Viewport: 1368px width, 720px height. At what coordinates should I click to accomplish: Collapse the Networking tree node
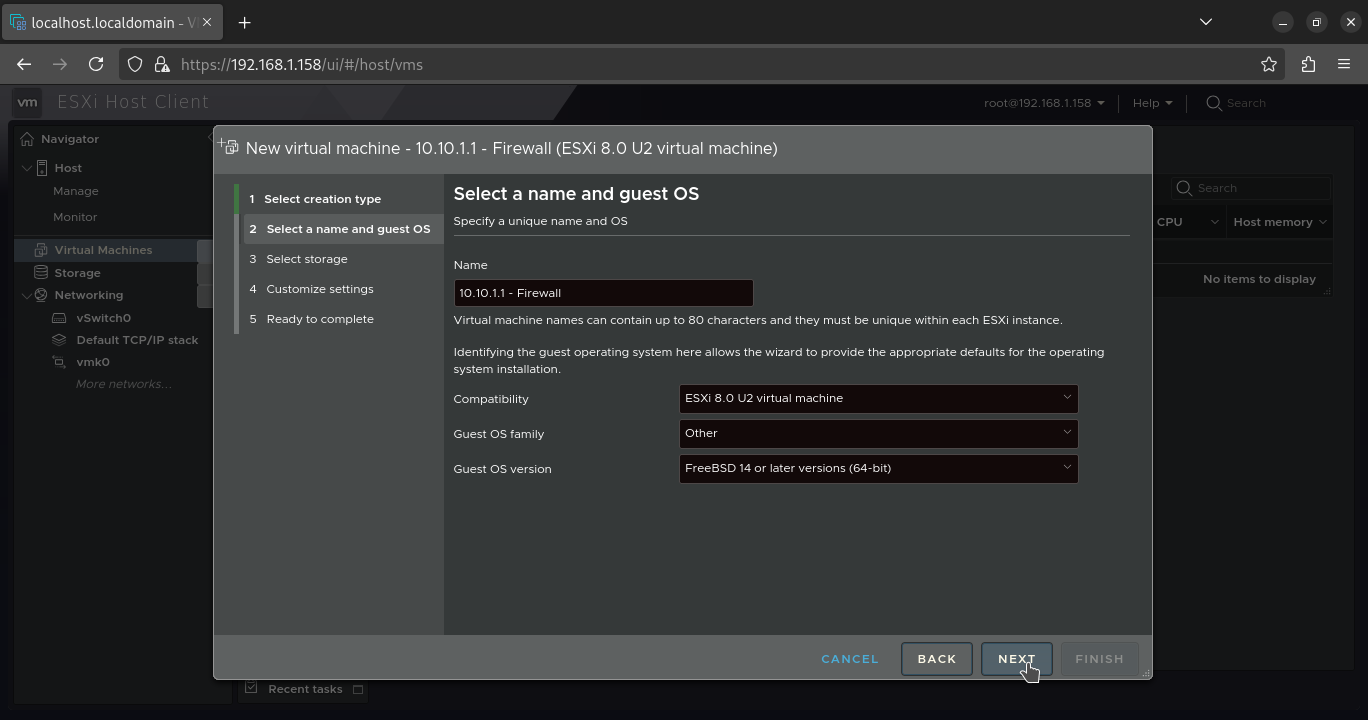click(27, 295)
